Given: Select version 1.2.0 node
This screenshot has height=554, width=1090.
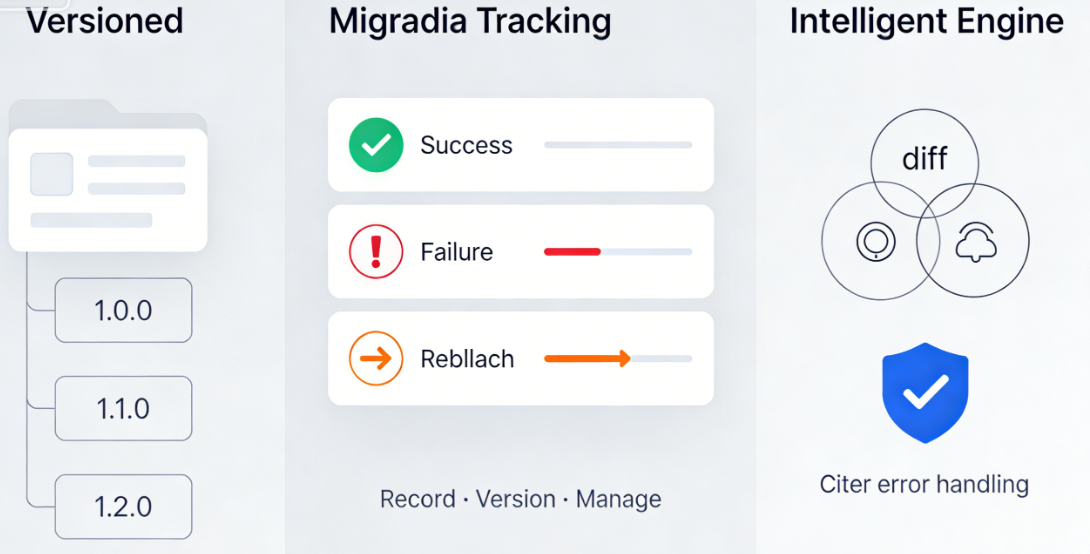Looking at the screenshot, I should [x=123, y=507].
